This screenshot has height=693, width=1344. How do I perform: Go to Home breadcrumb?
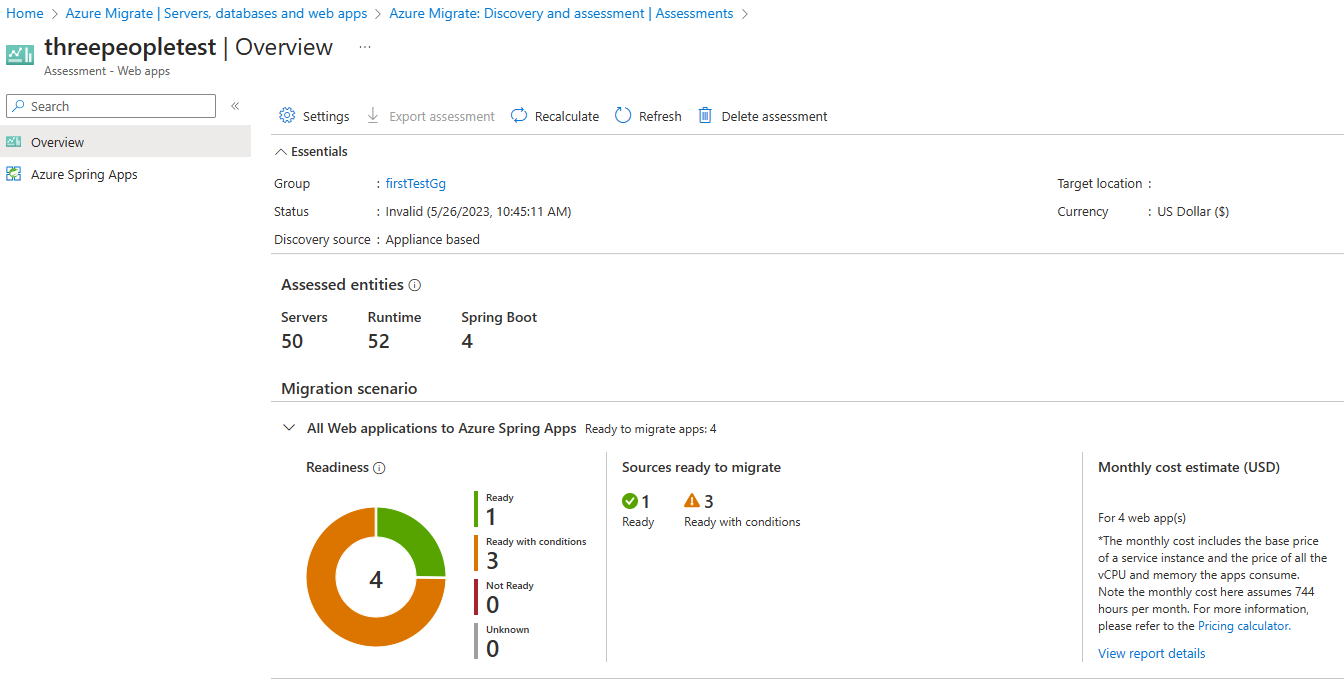tap(25, 13)
